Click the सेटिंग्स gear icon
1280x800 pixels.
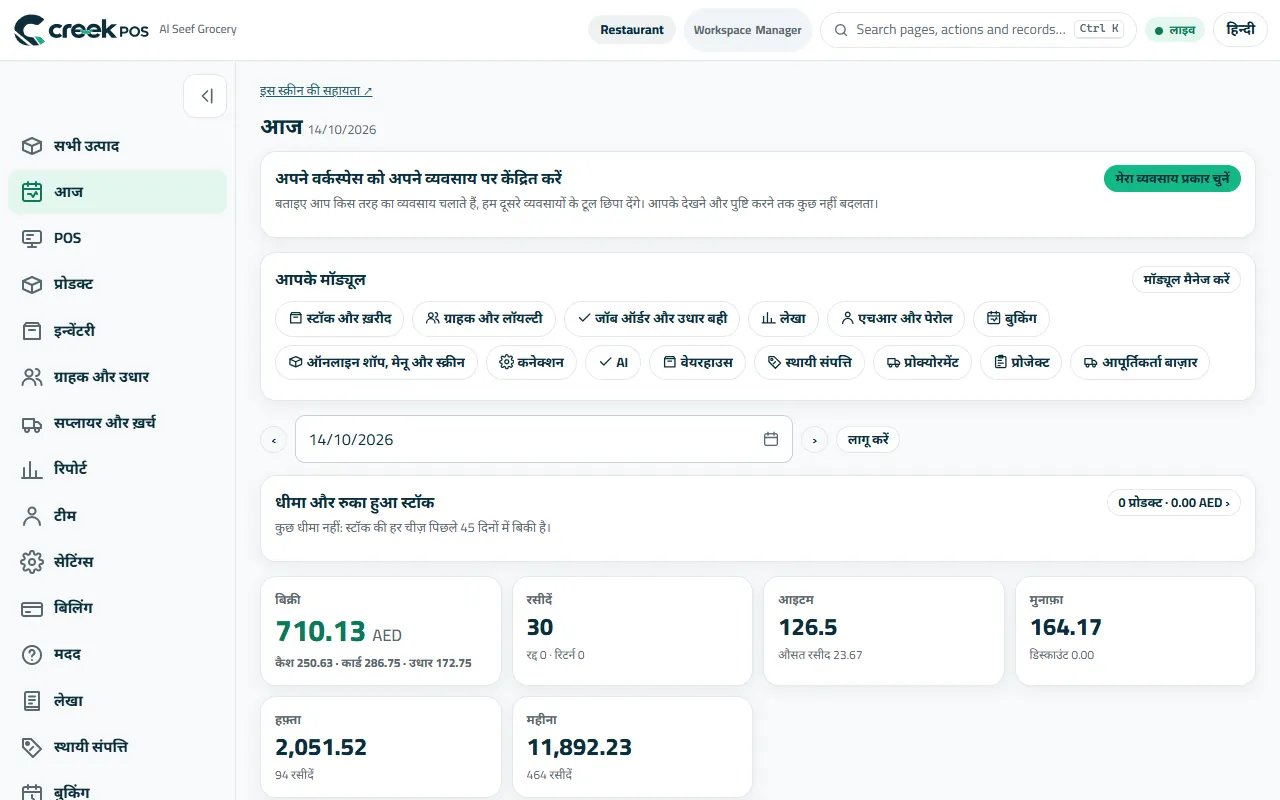point(32,562)
